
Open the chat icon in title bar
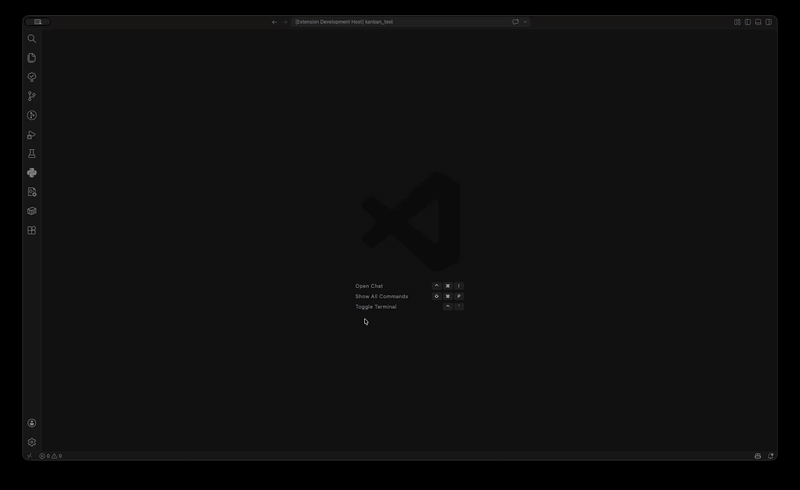click(515, 22)
